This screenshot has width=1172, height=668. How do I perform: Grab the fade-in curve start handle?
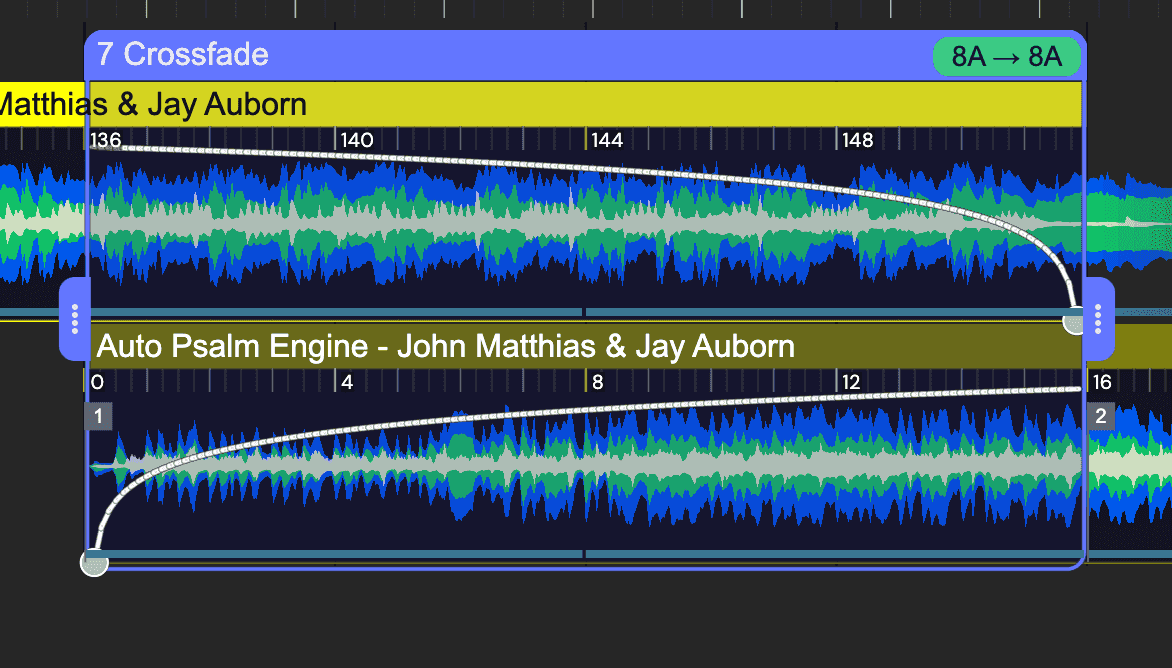click(x=94, y=562)
